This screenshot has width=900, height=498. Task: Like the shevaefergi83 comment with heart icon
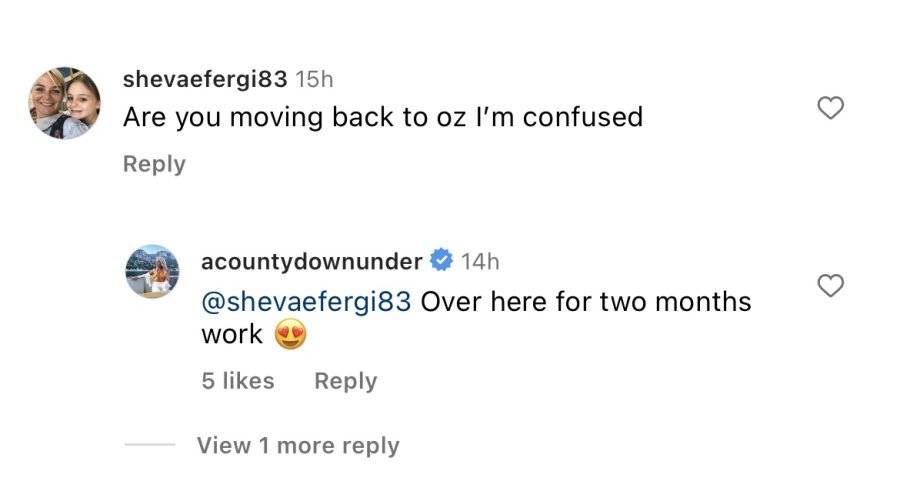click(x=831, y=108)
